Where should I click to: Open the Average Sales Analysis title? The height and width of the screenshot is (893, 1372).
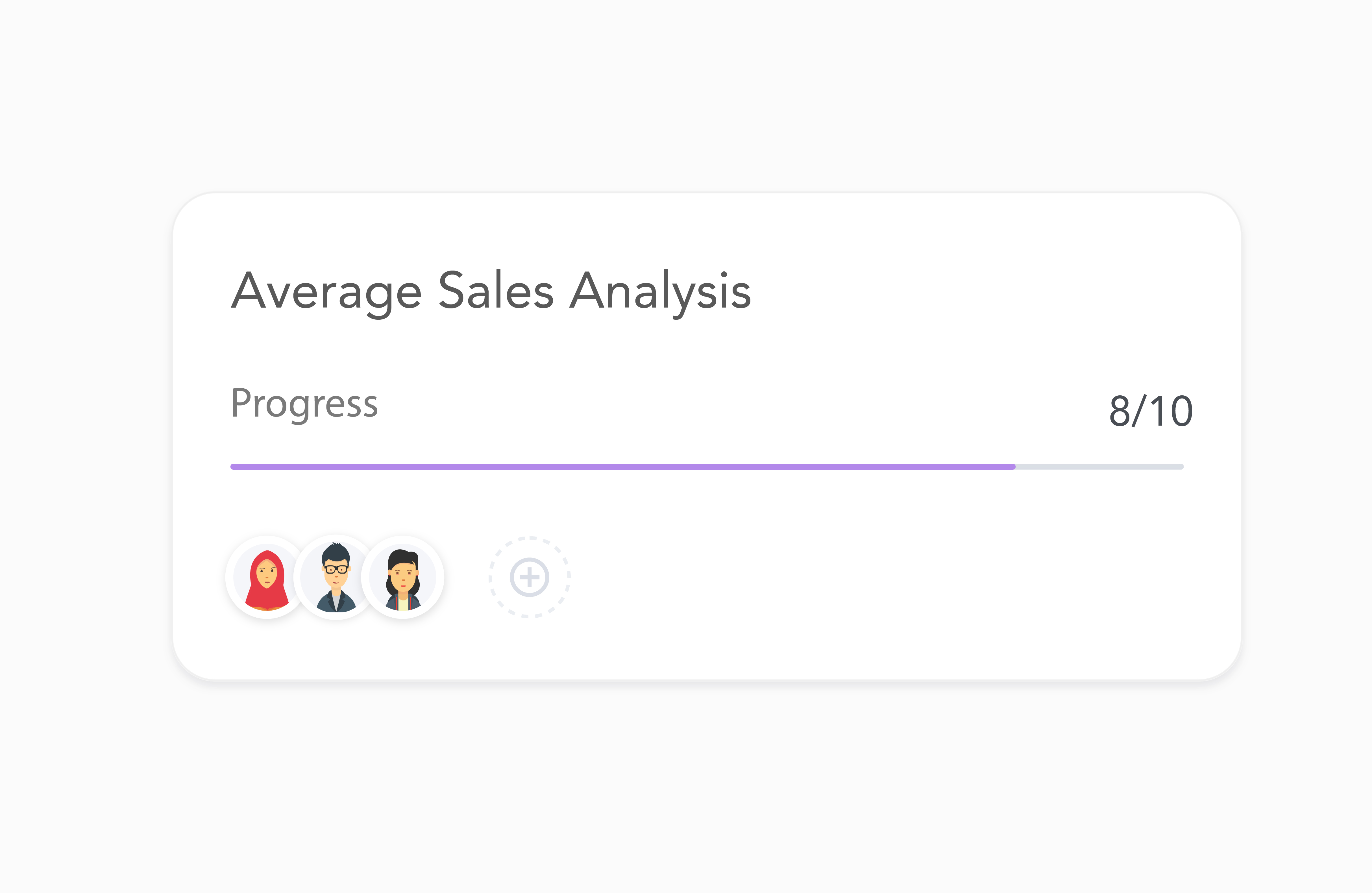click(x=491, y=291)
